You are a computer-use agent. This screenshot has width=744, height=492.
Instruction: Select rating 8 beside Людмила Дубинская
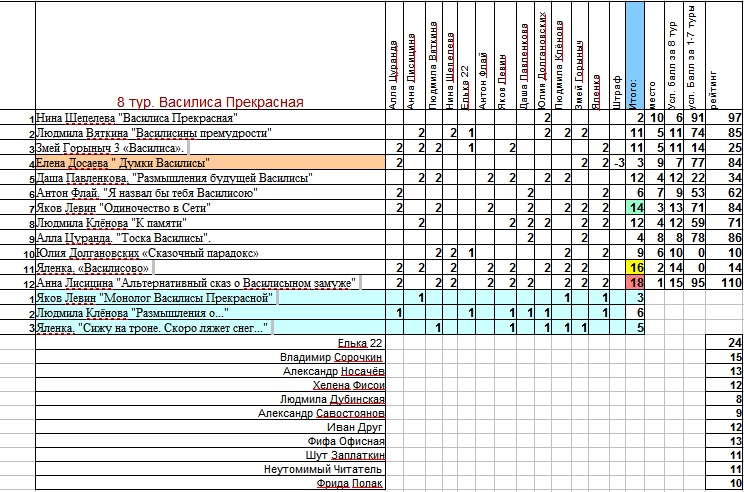click(725, 399)
